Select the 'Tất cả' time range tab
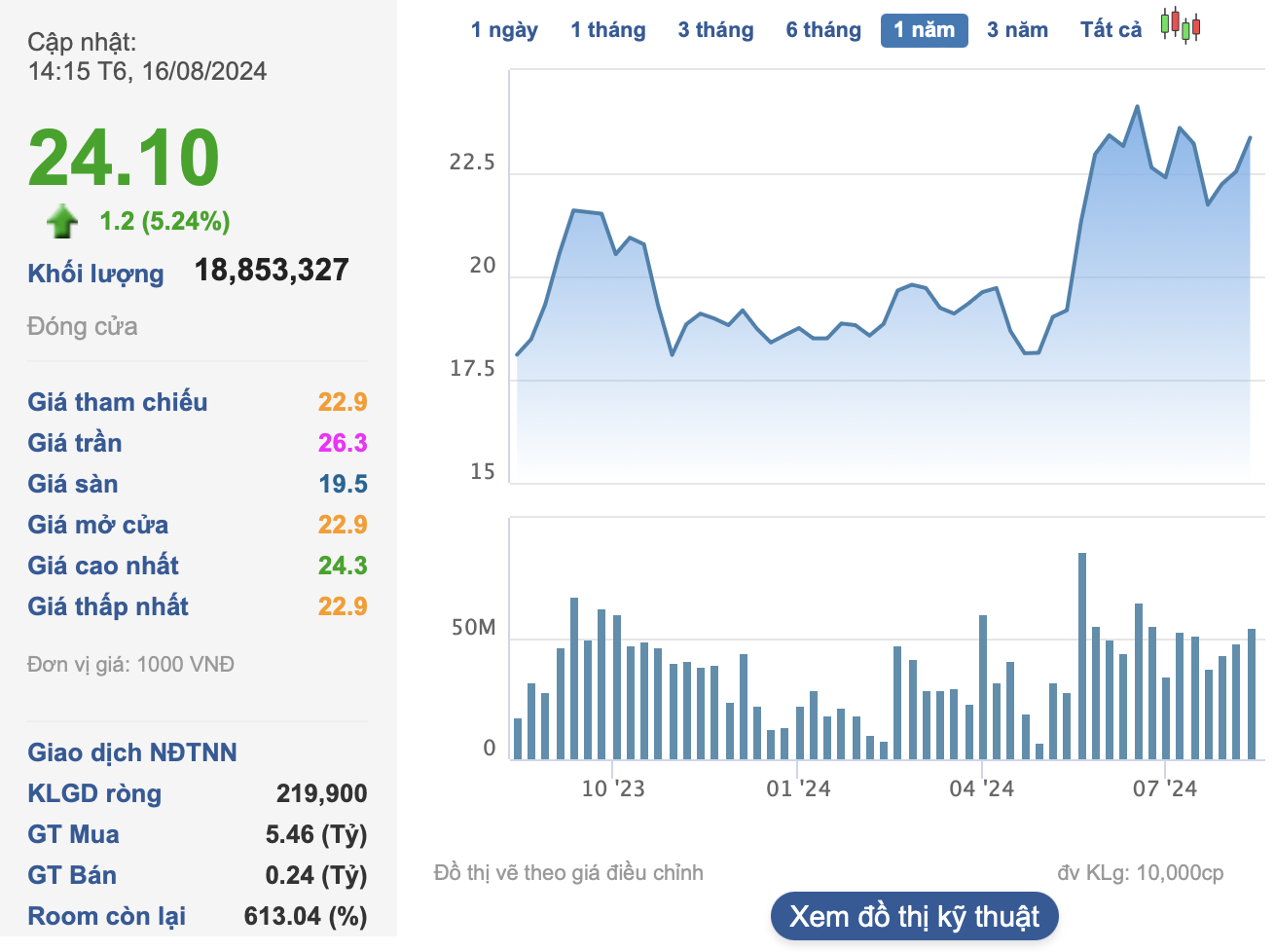Image resolution: width=1275 pixels, height=952 pixels. [x=1111, y=30]
